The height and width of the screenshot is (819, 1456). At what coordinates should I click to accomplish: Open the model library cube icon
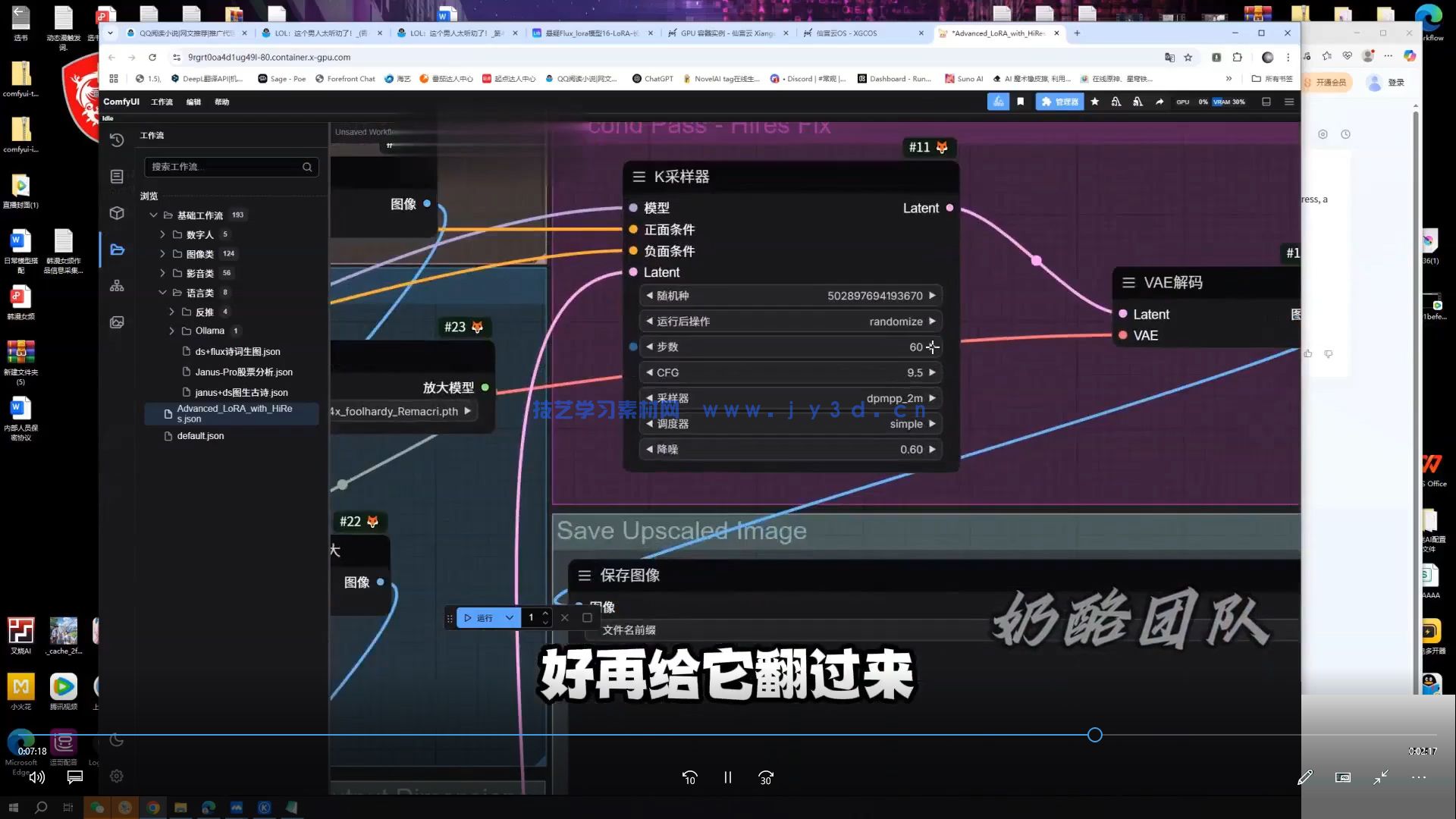(x=117, y=213)
